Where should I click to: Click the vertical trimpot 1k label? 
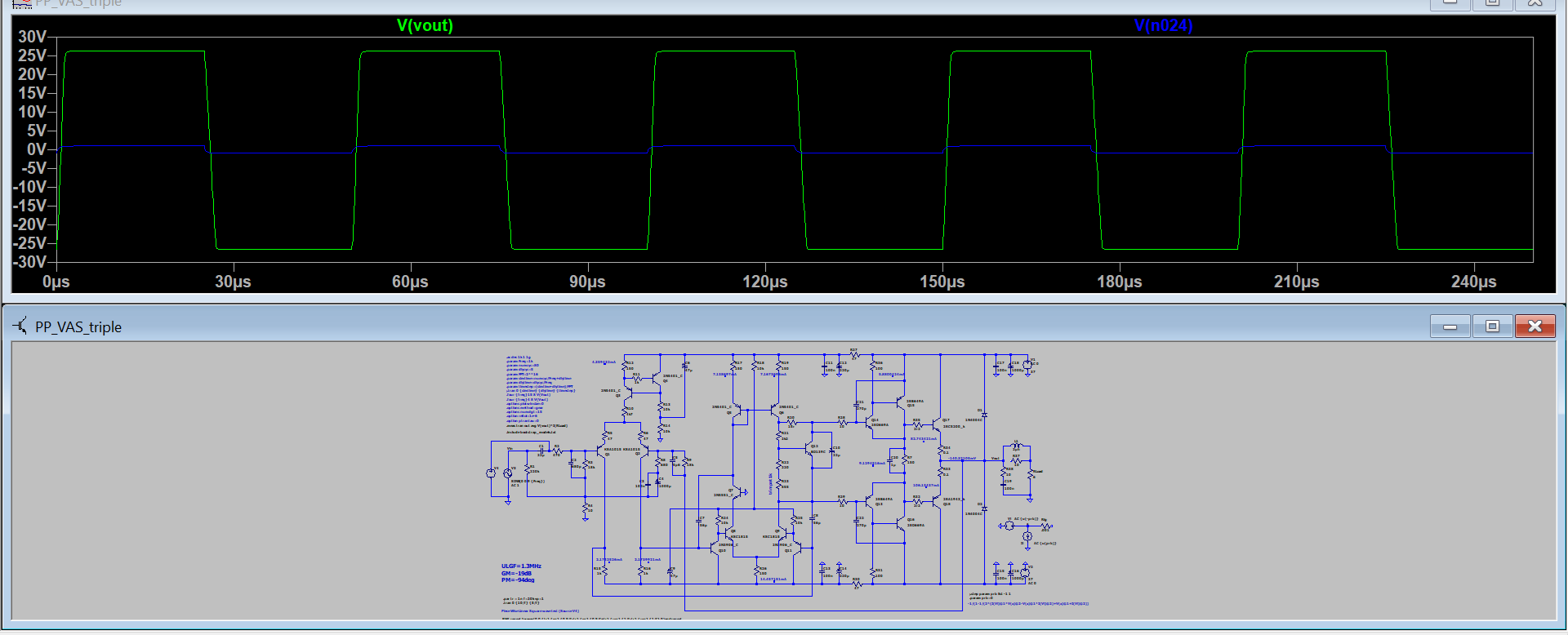coord(771,484)
